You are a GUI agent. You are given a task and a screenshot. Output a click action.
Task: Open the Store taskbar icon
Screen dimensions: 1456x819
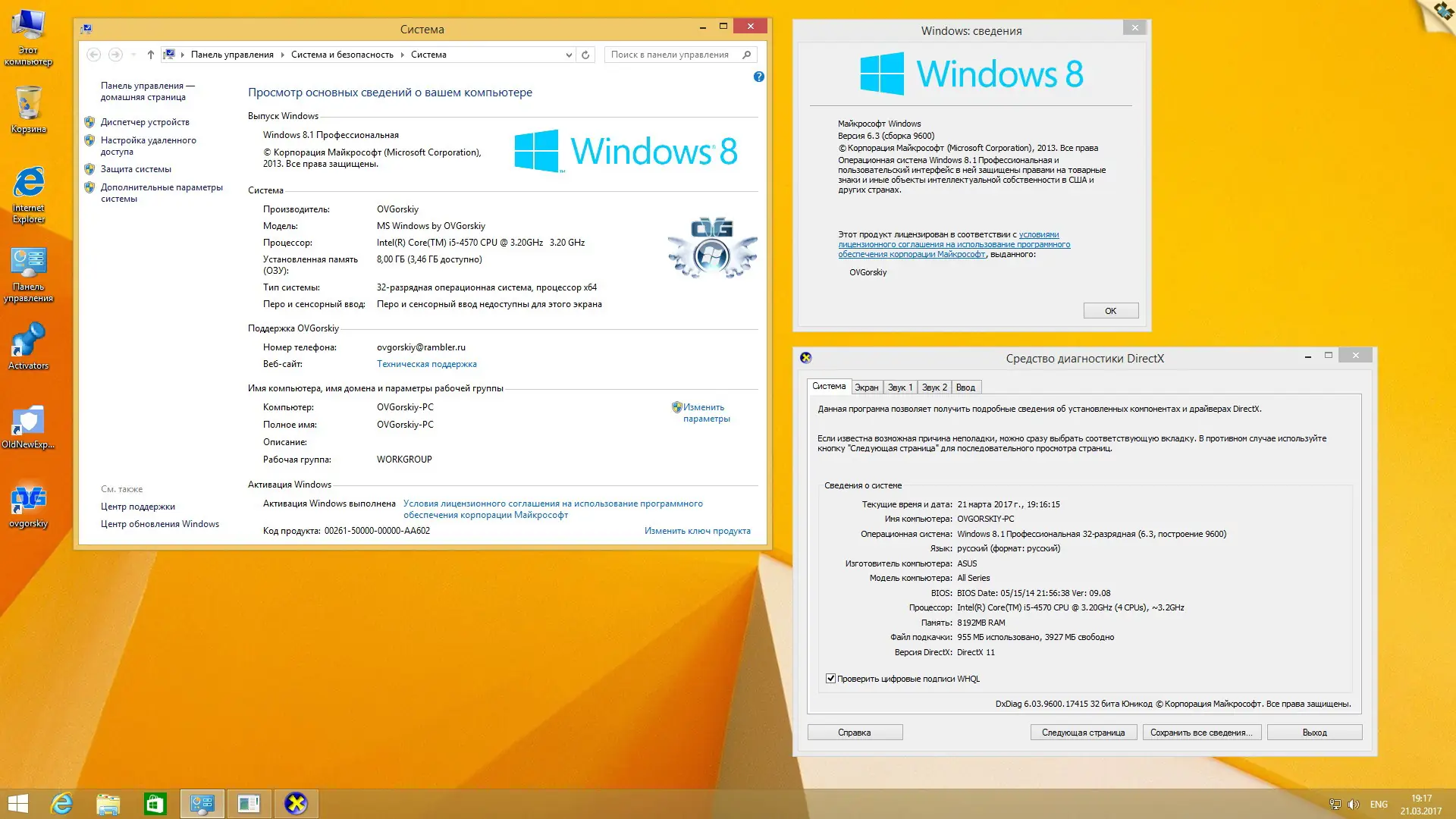click(155, 804)
